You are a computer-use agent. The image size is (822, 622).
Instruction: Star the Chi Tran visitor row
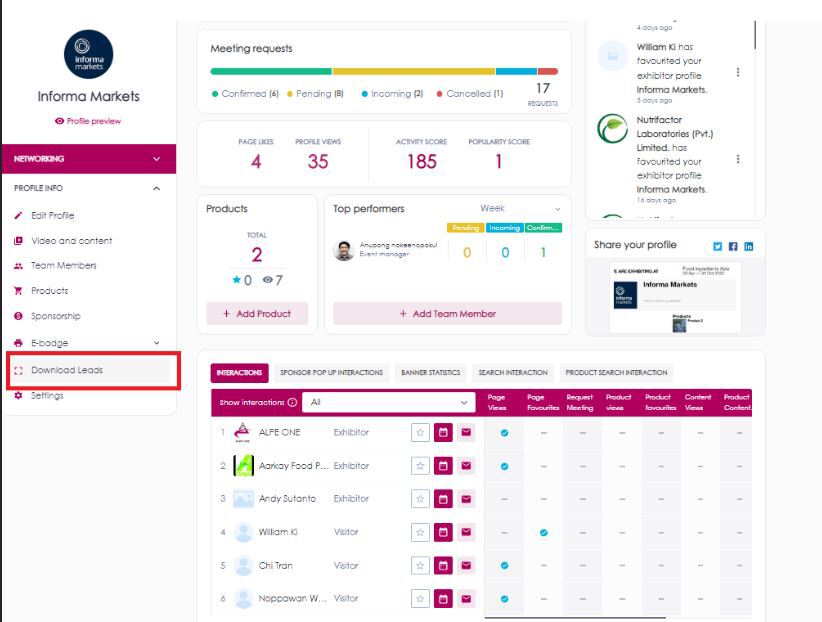coord(420,565)
